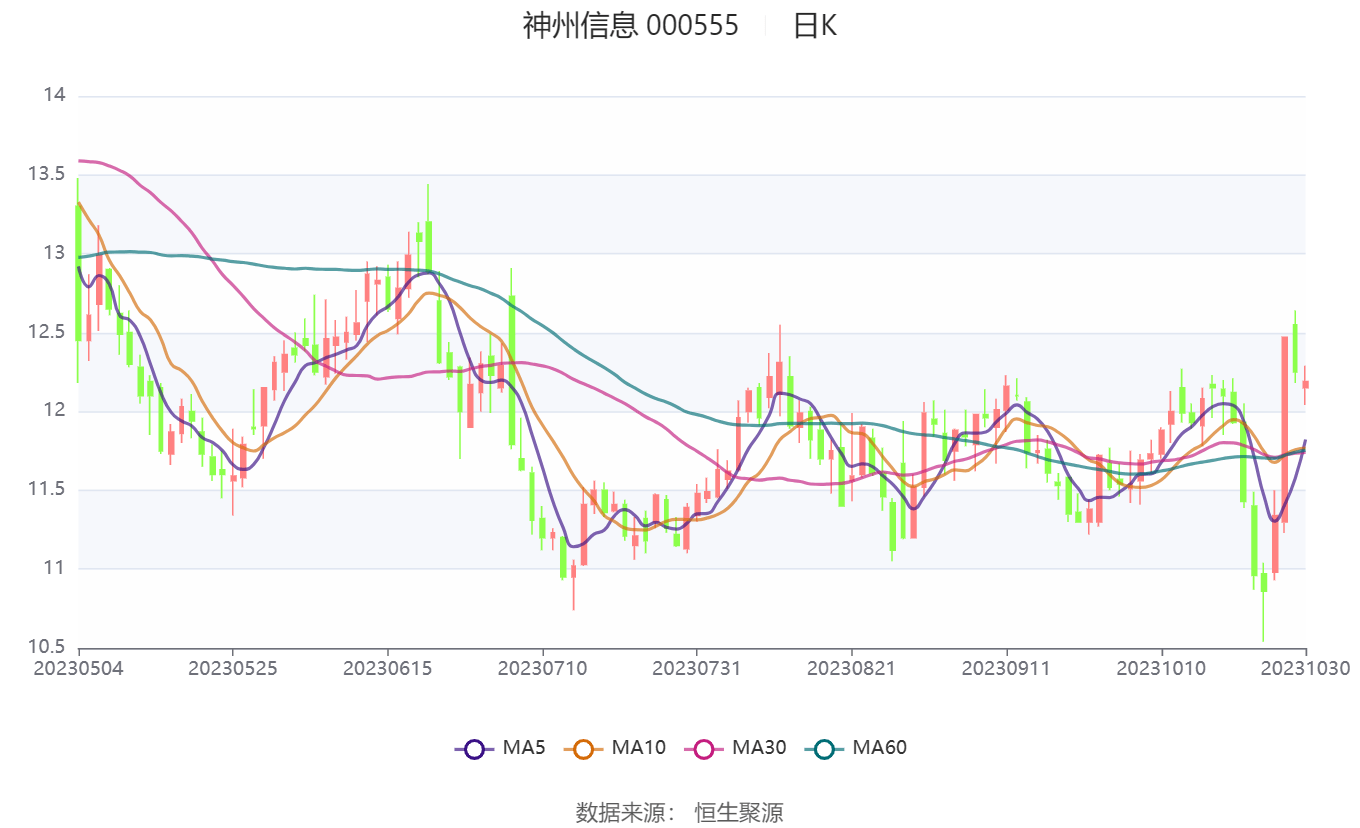1360x828 pixels.
Task: Click the 13.5 price axis label
Action: click(x=47, y=174)
